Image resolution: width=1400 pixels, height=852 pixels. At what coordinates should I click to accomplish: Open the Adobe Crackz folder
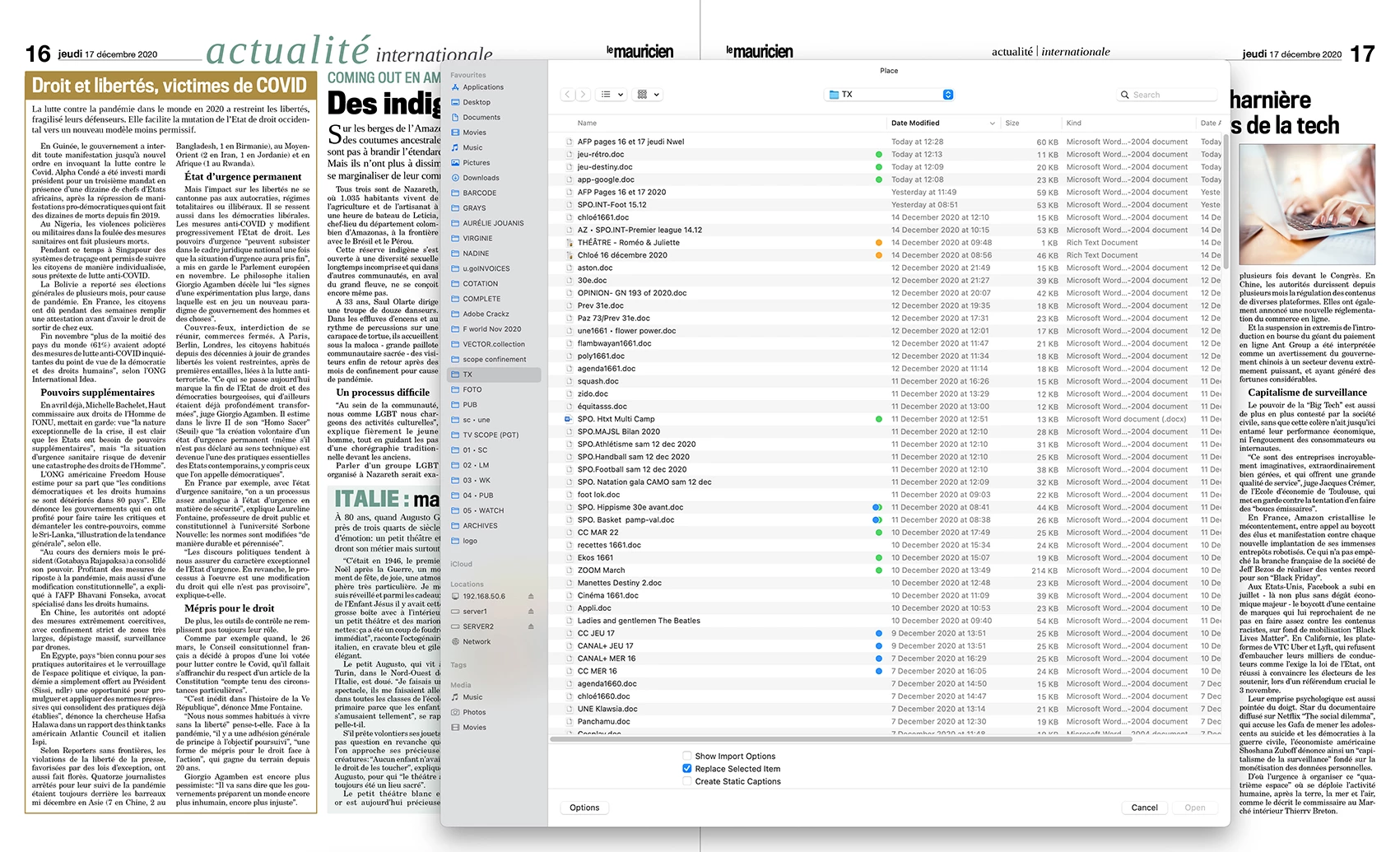[x=486, y=314]
